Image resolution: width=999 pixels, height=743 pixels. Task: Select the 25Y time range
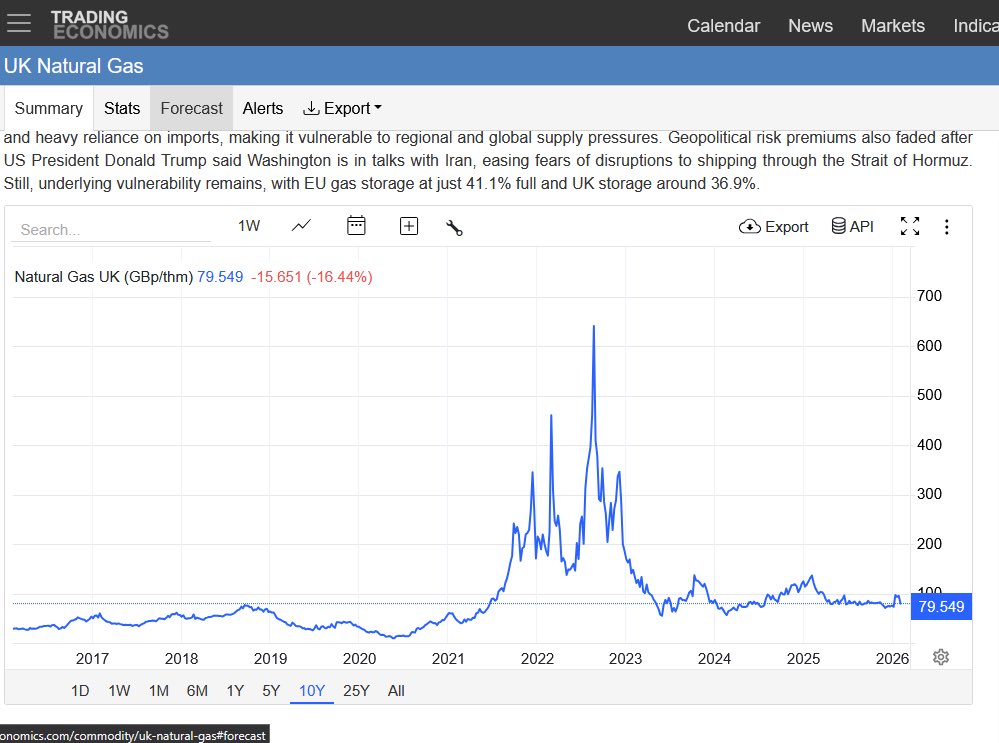click(x=356, y=691)
